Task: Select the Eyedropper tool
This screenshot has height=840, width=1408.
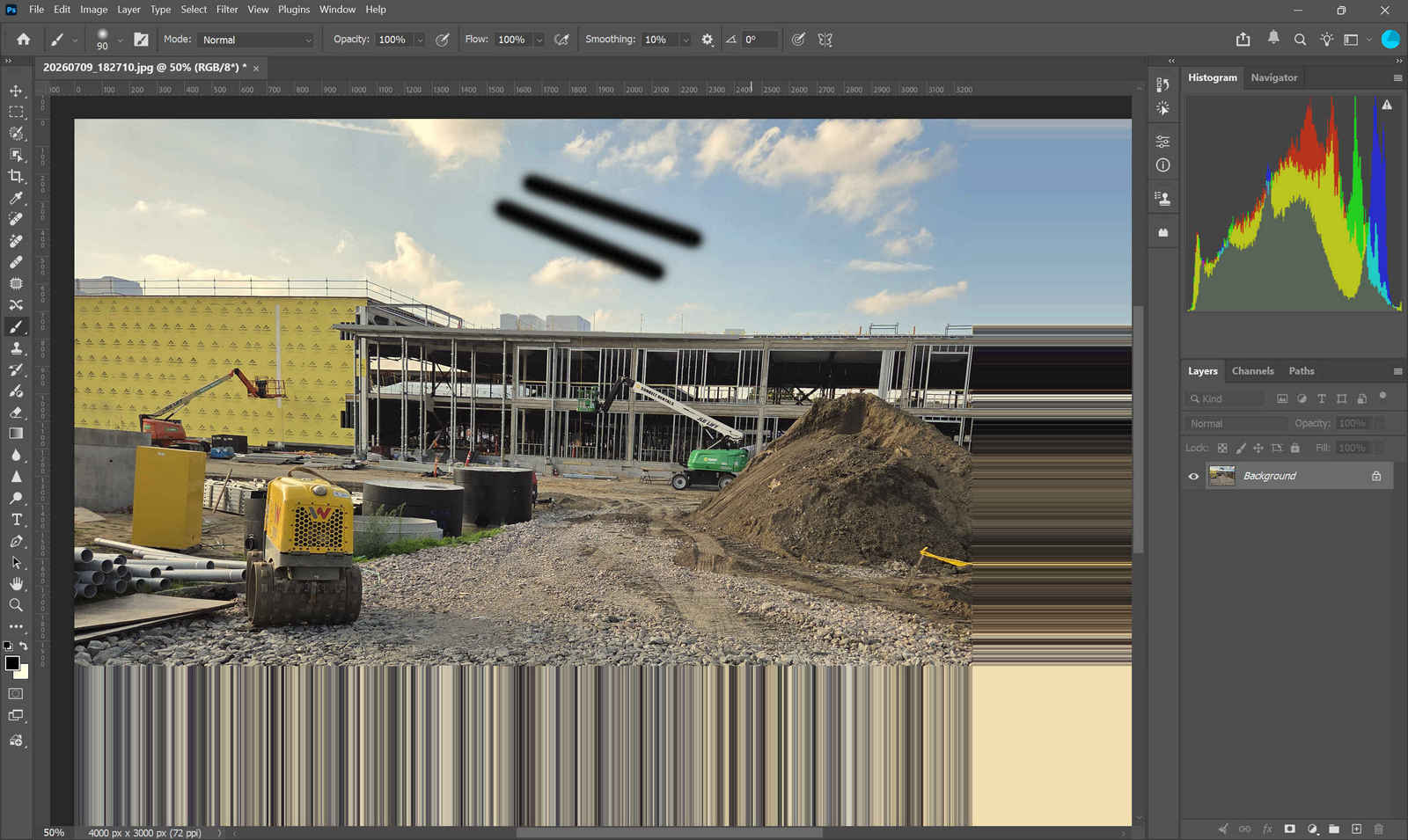Action: click(x=16, y=198)
